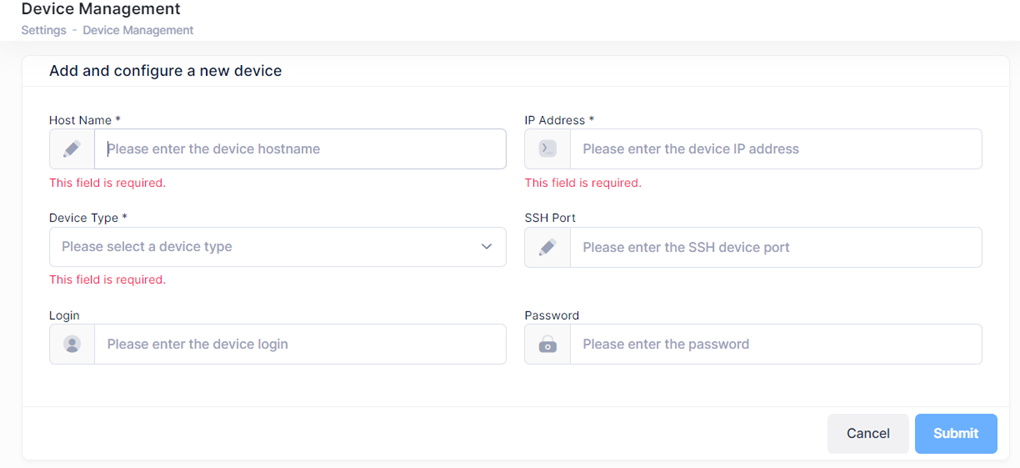This screenshot has height=468, width=1020.
Task: Click Device Management breadcrumb link
Action: 138,30
